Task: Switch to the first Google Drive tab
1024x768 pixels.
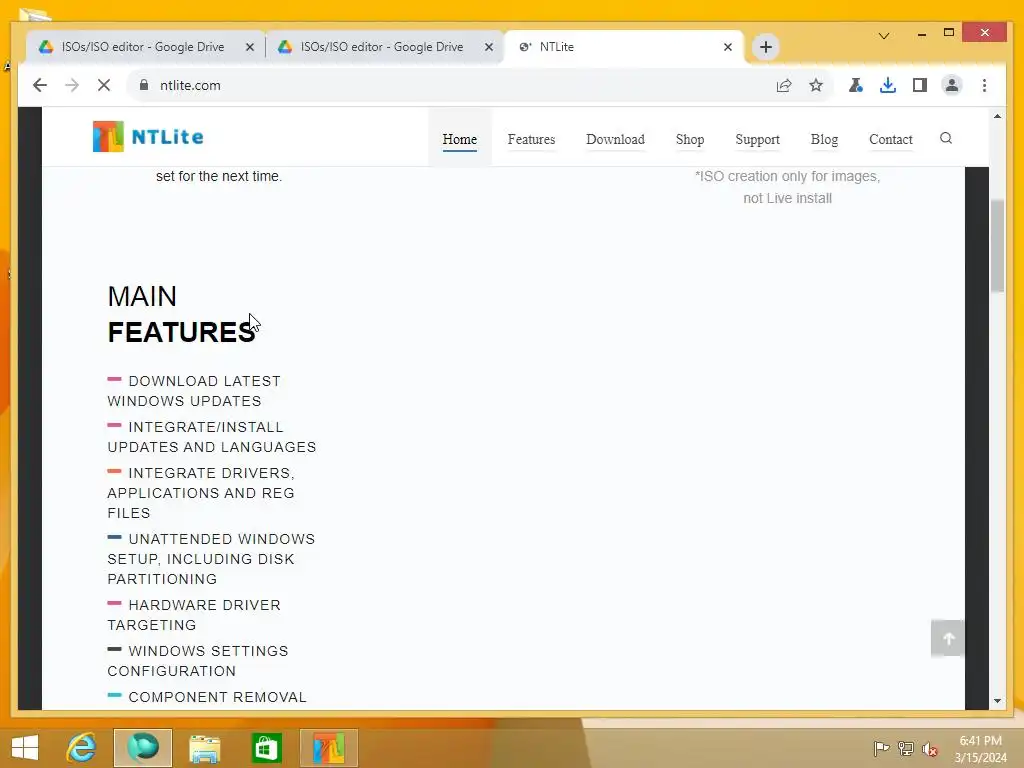Action: [142, 47]
